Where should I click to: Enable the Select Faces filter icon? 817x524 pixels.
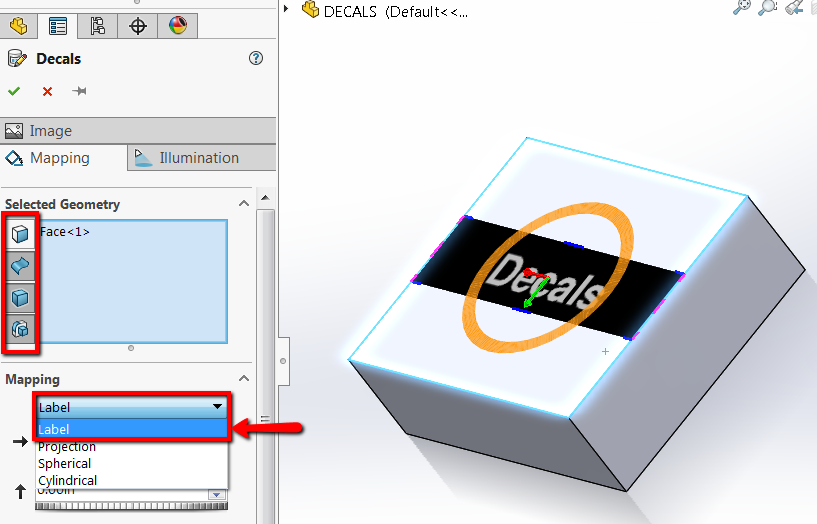tap(20, 234)
